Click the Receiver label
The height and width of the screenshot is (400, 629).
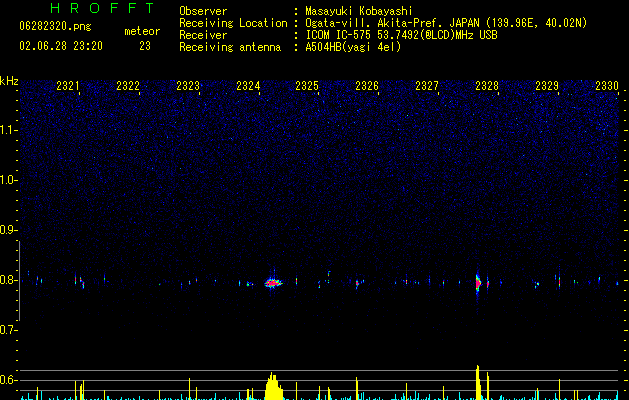click(203, 35)
